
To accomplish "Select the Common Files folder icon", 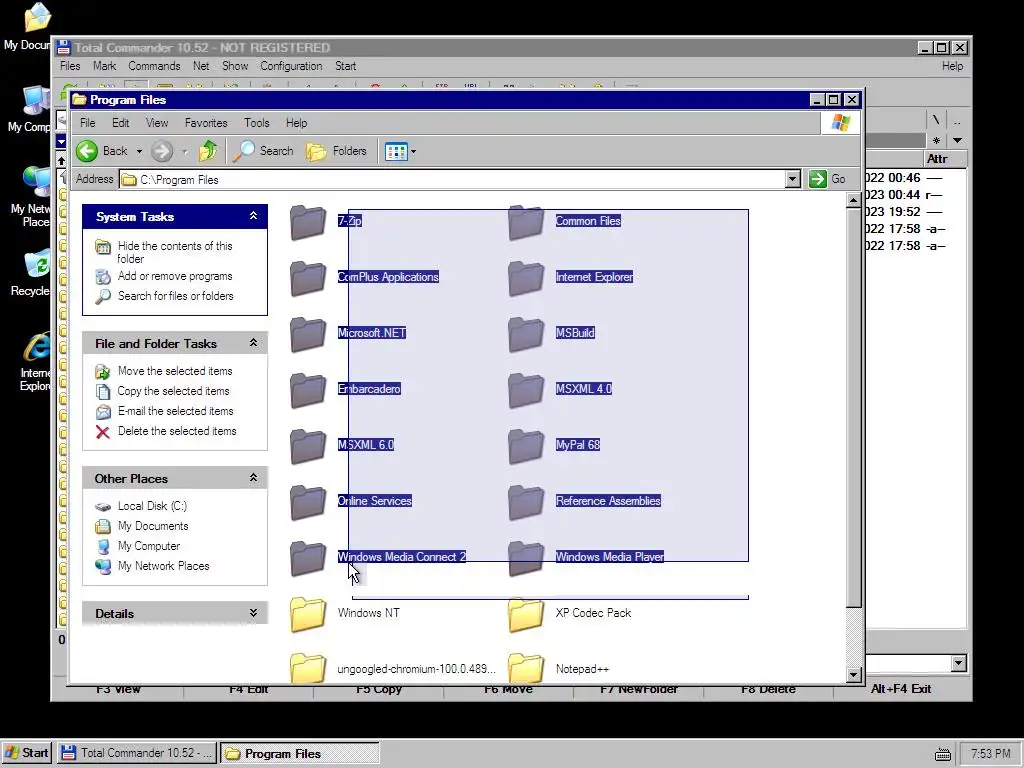I will (x=526, y=222).
